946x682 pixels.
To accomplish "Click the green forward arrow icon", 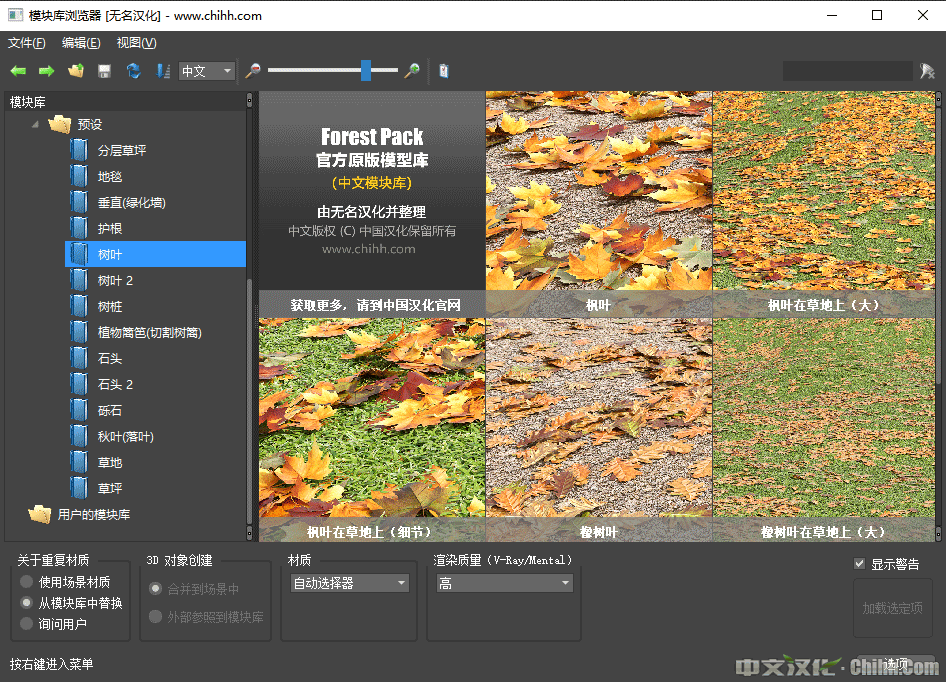I will [46, 71].
